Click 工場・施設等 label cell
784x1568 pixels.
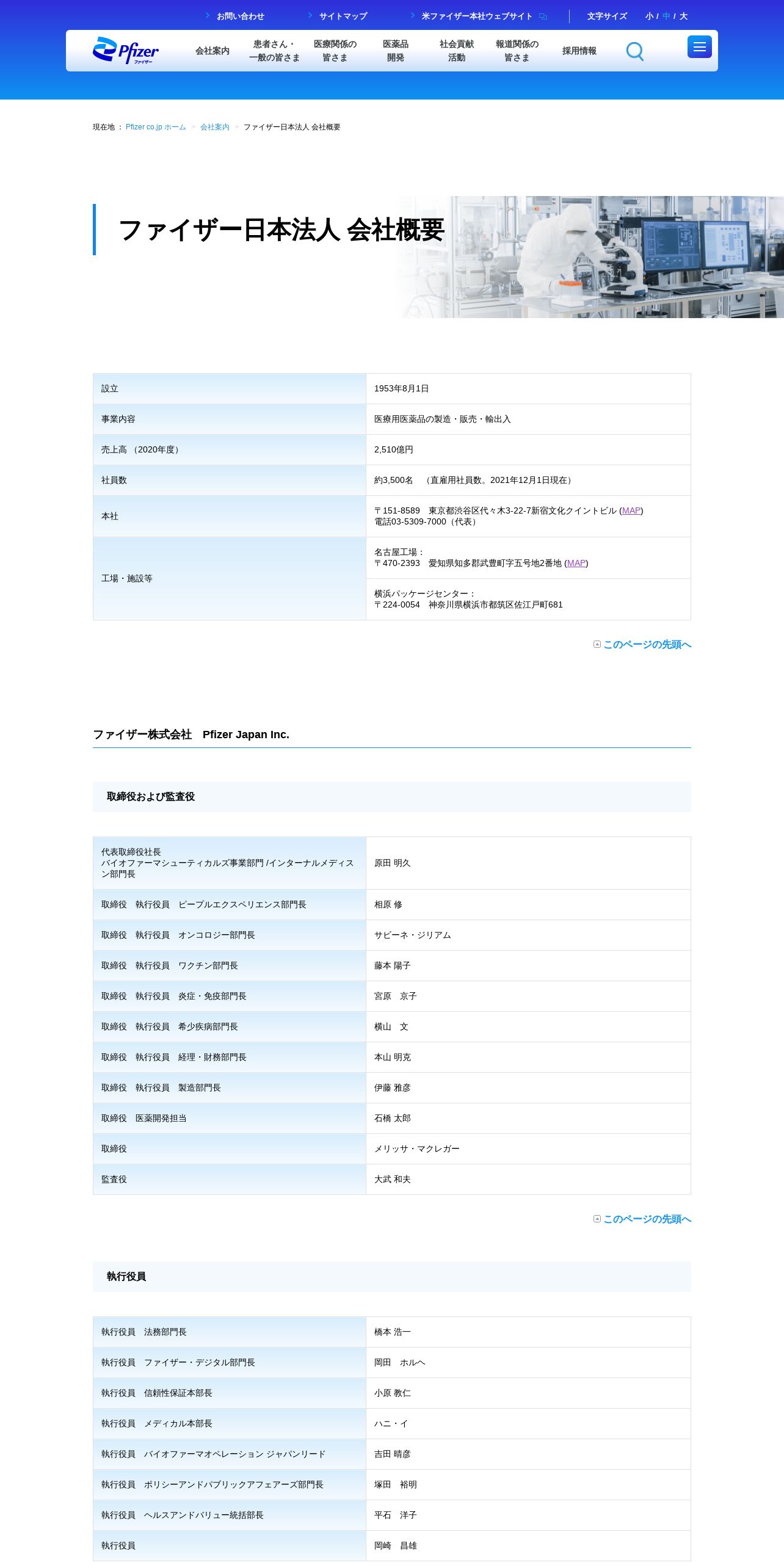click(230, 578)
